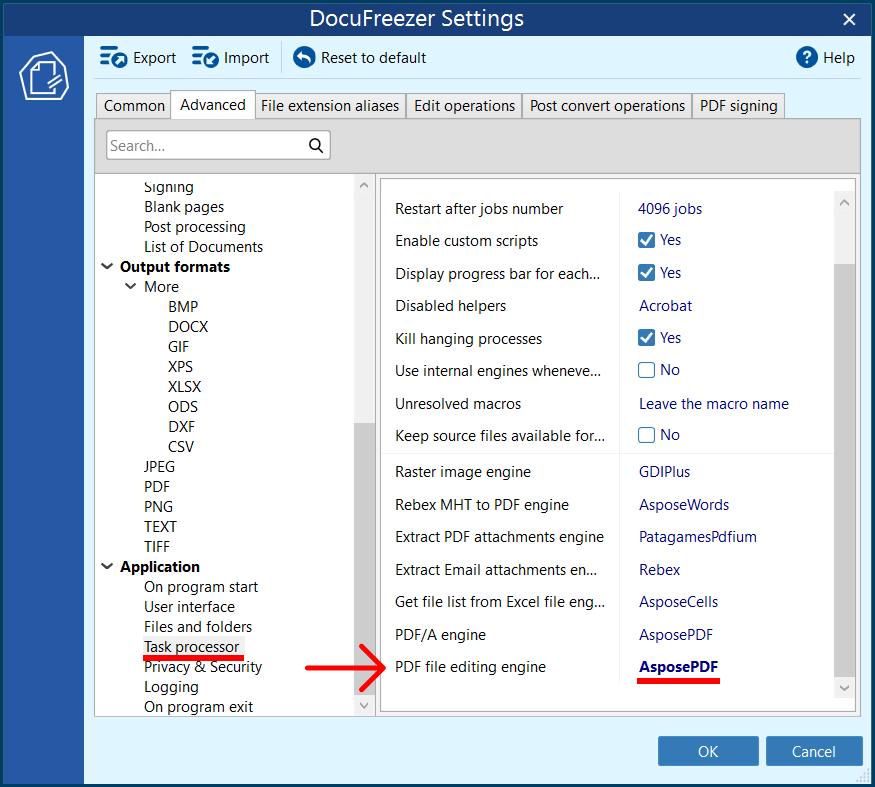Select ODS output format

click(182, 407)
